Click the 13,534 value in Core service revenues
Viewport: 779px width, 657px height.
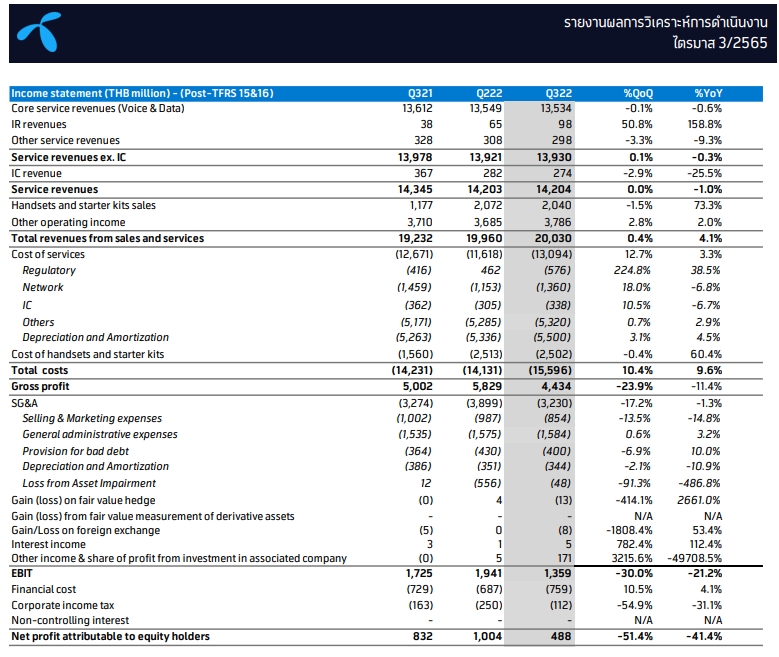556,108
